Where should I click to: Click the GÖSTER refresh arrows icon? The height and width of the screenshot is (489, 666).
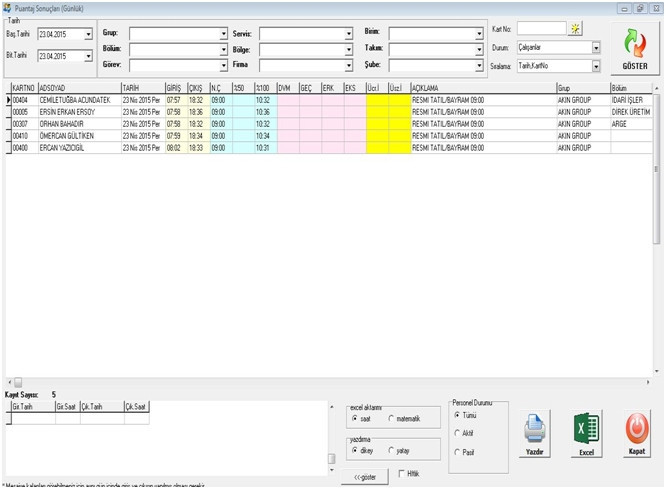[x=635, y=43]
